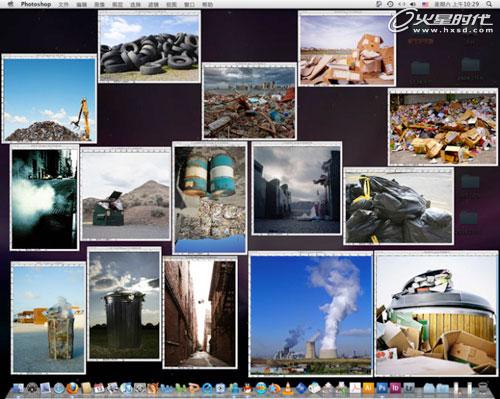Screen dimensions: 500x399
Task: Launch Lightroom Lr from the dock
Action: [409, 388]
